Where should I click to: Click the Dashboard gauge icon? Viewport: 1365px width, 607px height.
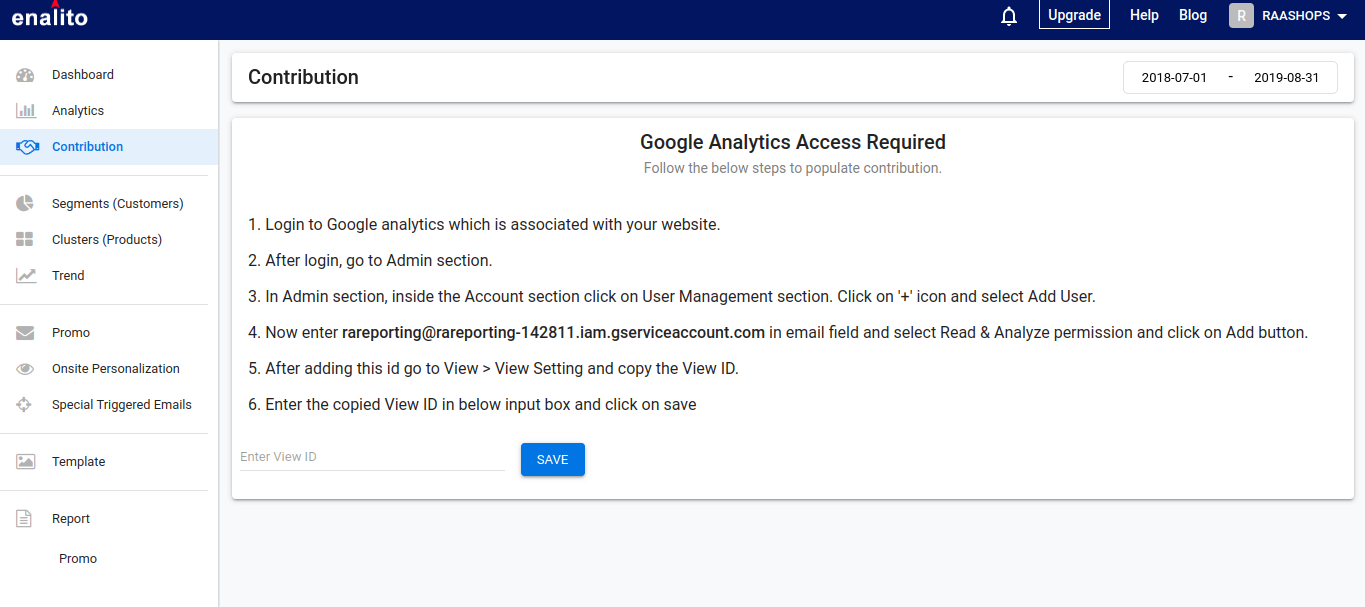tap(26, 75)
